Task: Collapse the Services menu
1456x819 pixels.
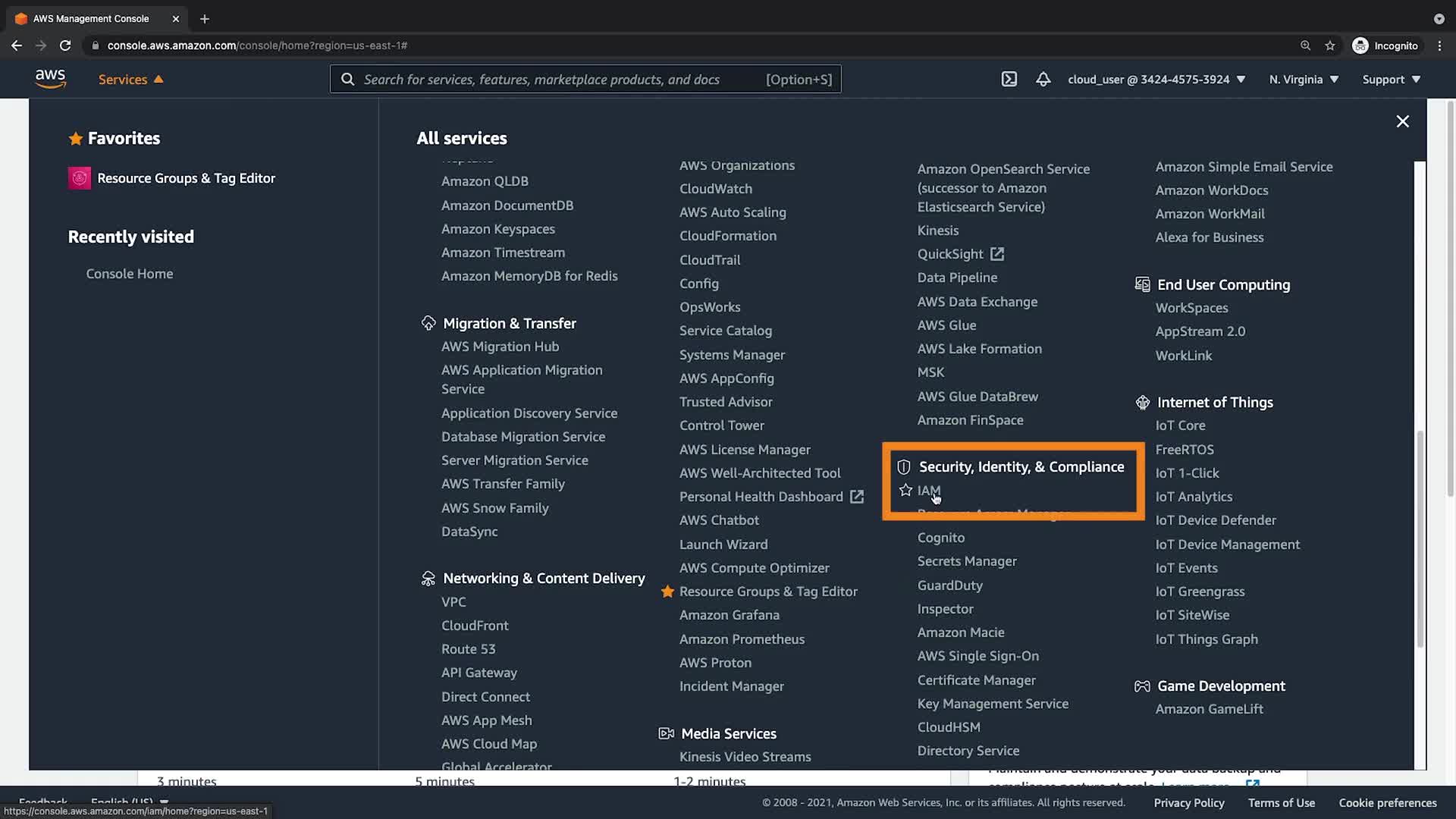Action: tap(130, 79)
